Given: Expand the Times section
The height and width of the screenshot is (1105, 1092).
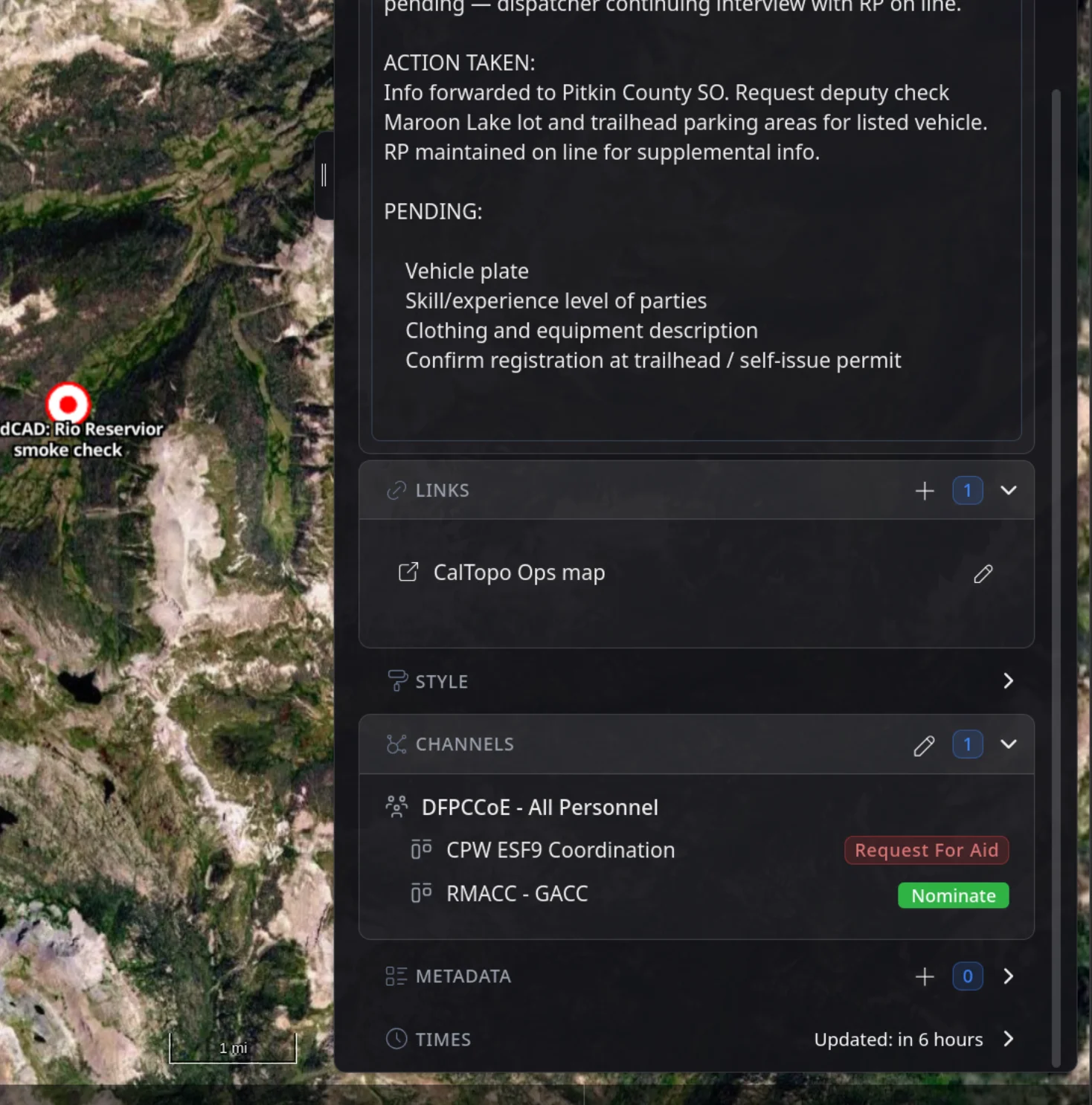Looking at the screenshot, I should pyautogui.click(x=1008, y=1039).
